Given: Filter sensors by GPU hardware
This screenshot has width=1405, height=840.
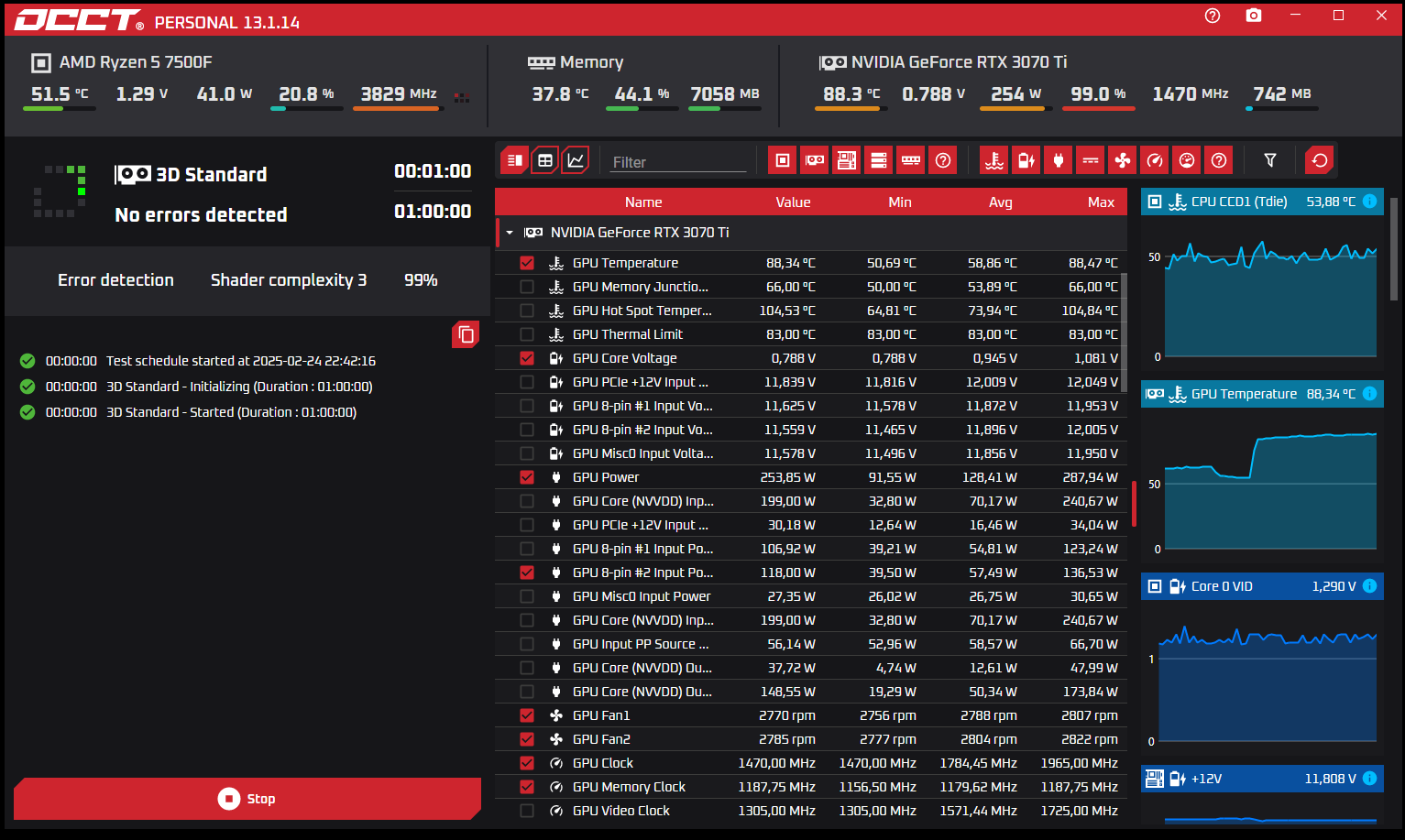Looking at the screenshot, I should [x=814, y=160].
